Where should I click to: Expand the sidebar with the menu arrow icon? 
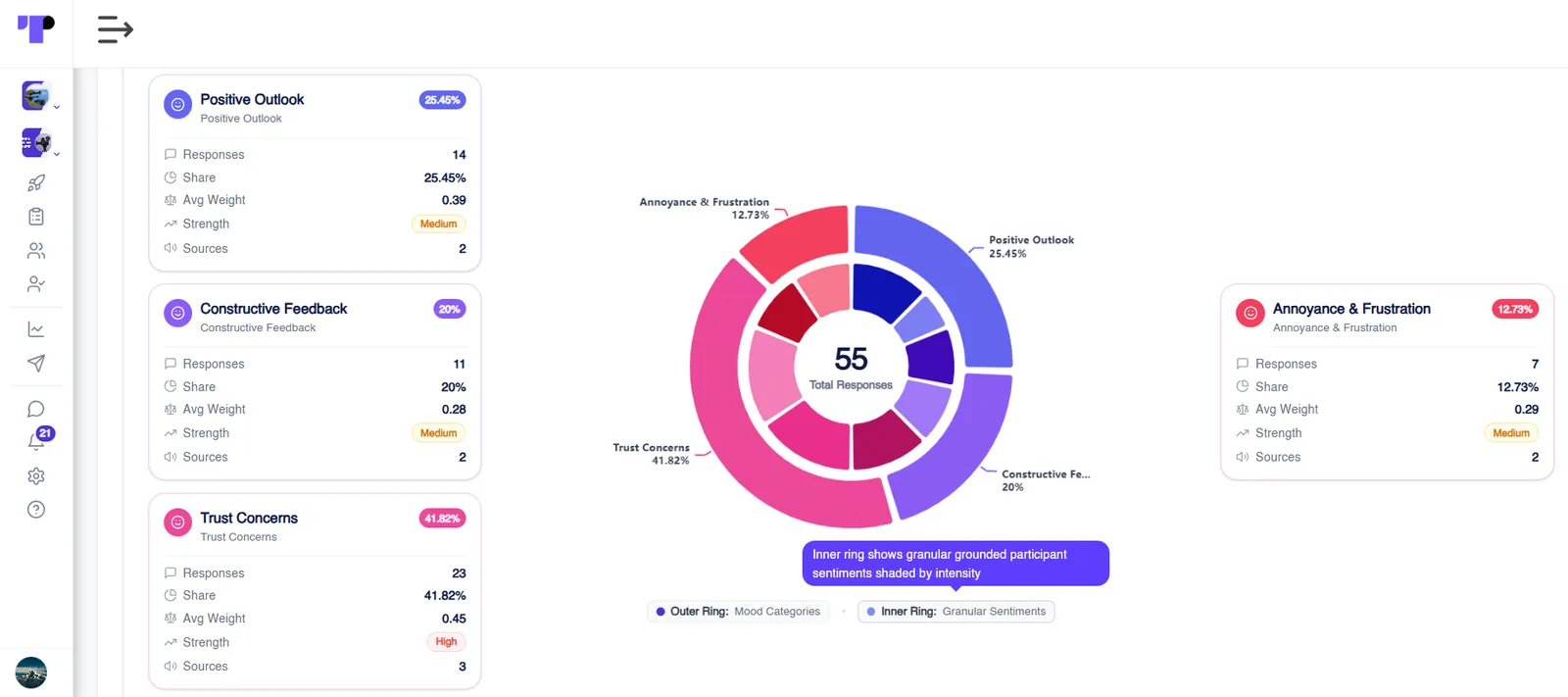point(115,29)
